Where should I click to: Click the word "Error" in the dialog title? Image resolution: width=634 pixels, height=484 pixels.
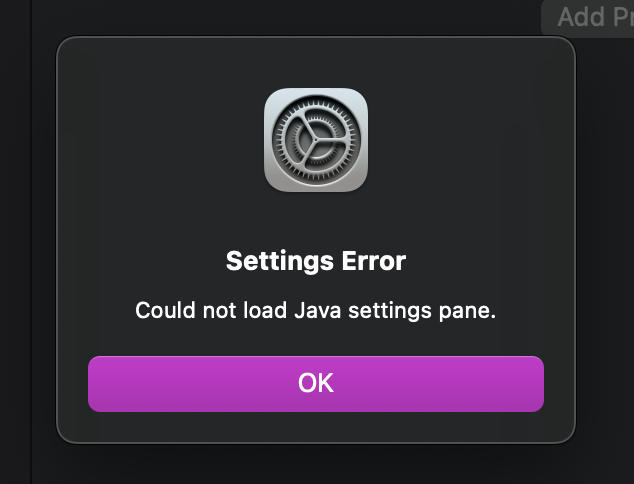(x=374, y=261)
